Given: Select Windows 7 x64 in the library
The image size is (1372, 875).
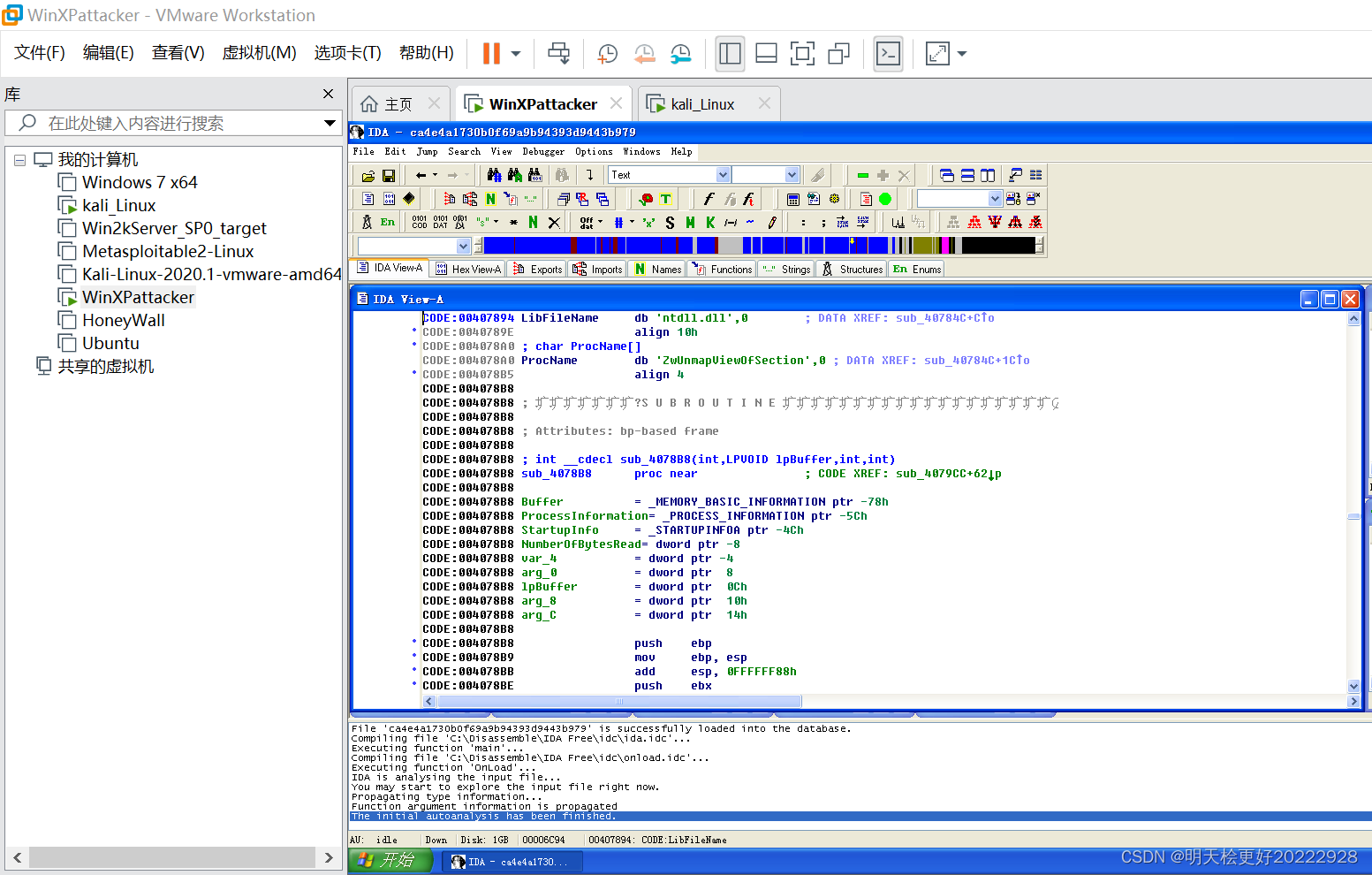Looking at the screenshot, I should tap(140, 182).
